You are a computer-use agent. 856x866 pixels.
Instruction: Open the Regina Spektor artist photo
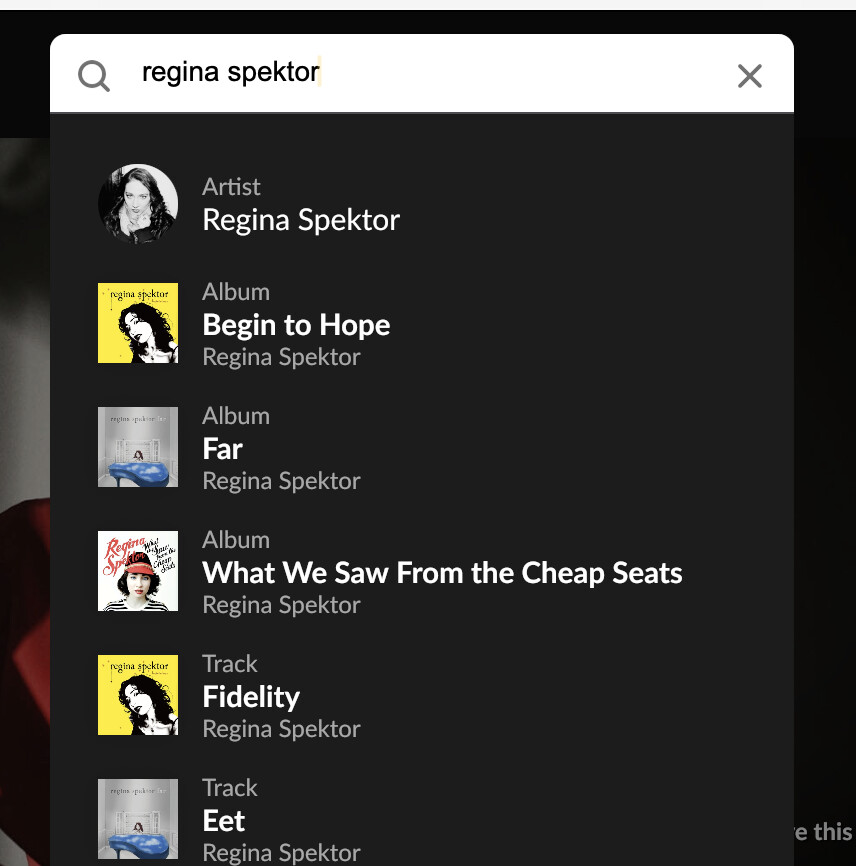click(138, 204)
